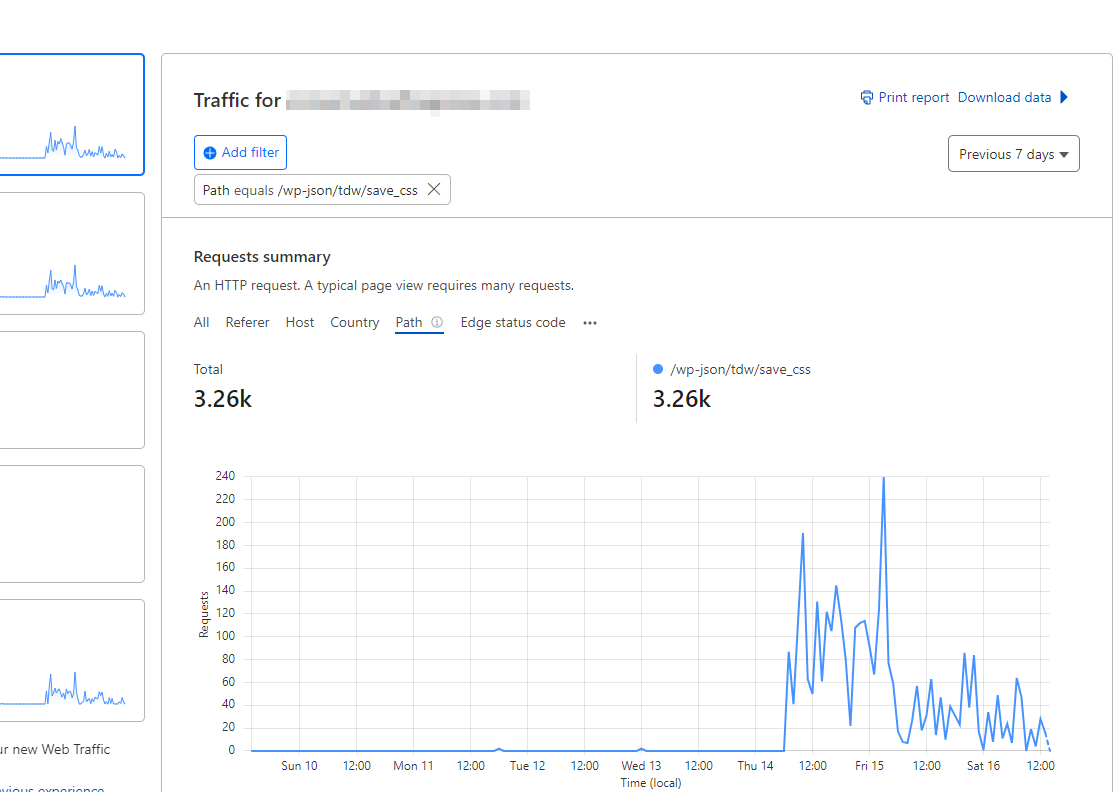Click the chart peak at Fri 15
The image size is (1120, 792).
coord(884,478)
